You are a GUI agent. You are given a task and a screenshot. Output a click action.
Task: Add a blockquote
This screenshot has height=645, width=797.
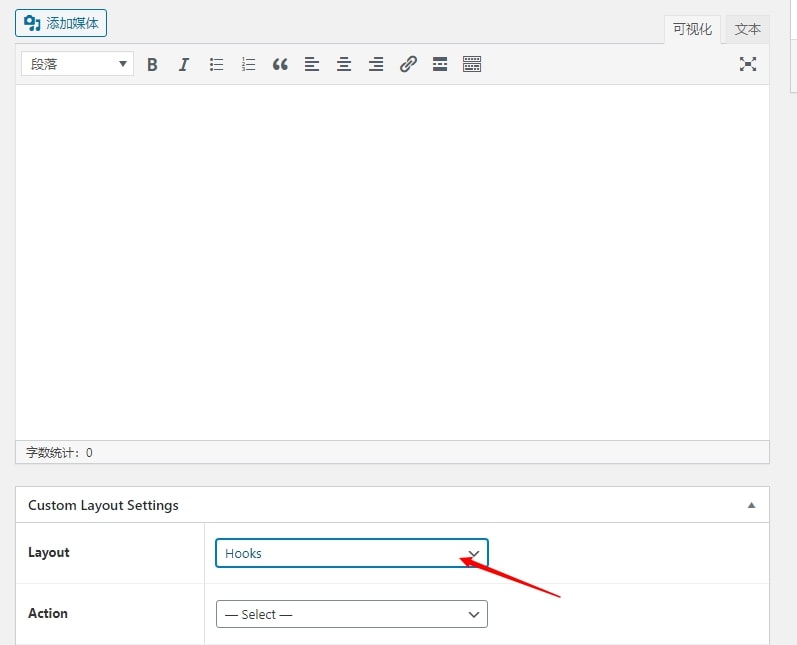(x=280, y=64)
